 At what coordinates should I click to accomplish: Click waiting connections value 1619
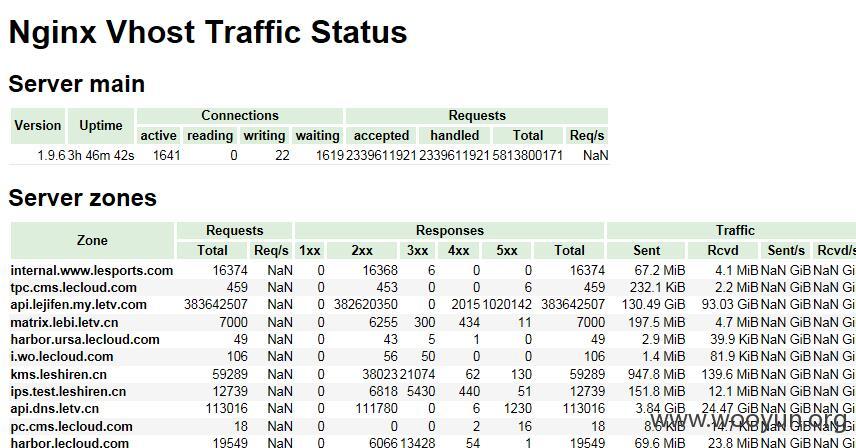(x=330, y=156)
